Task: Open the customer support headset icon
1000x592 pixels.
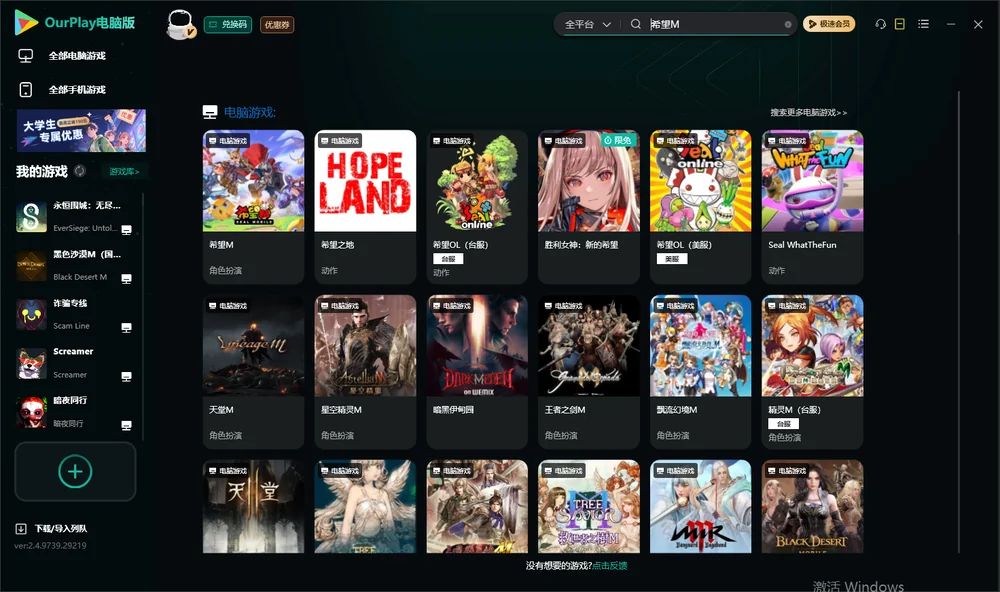Action: [880, 24]
